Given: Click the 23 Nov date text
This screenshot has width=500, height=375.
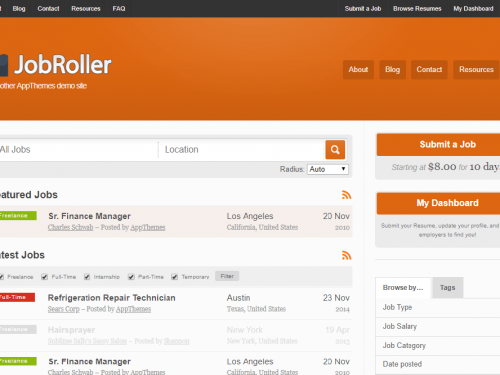Looking at the screenshot, I should point(336,298).
